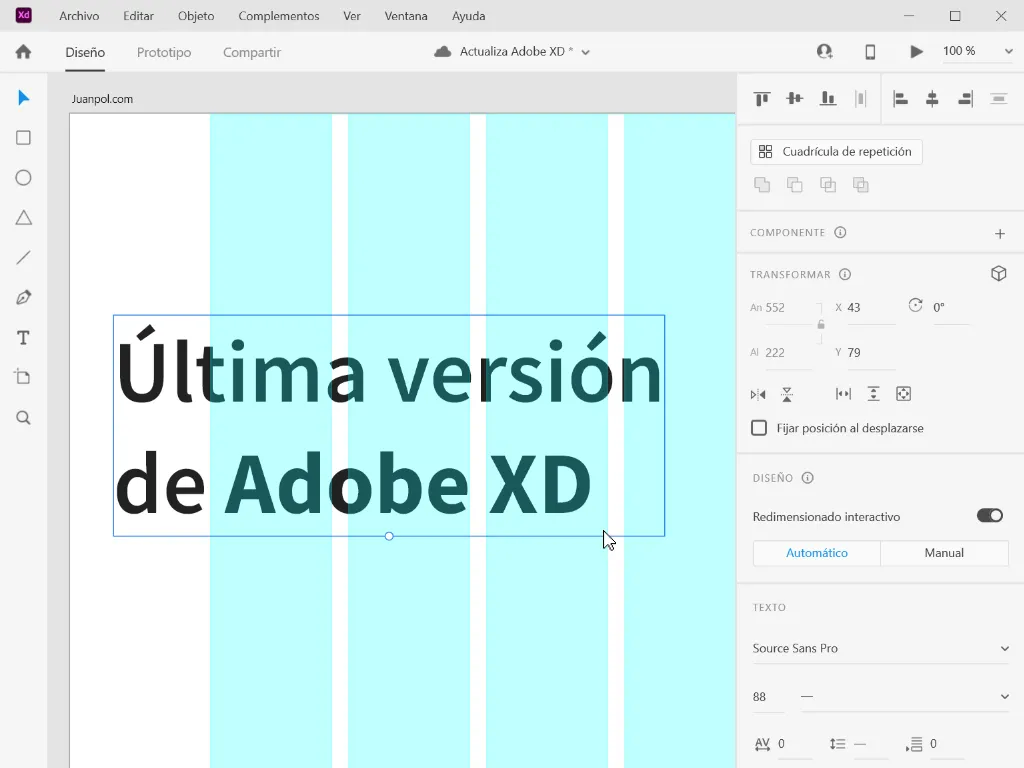Edit rotation angle field
This screenshot has width=1024, height=768.
pyautogui.click(x=950, y=308)
